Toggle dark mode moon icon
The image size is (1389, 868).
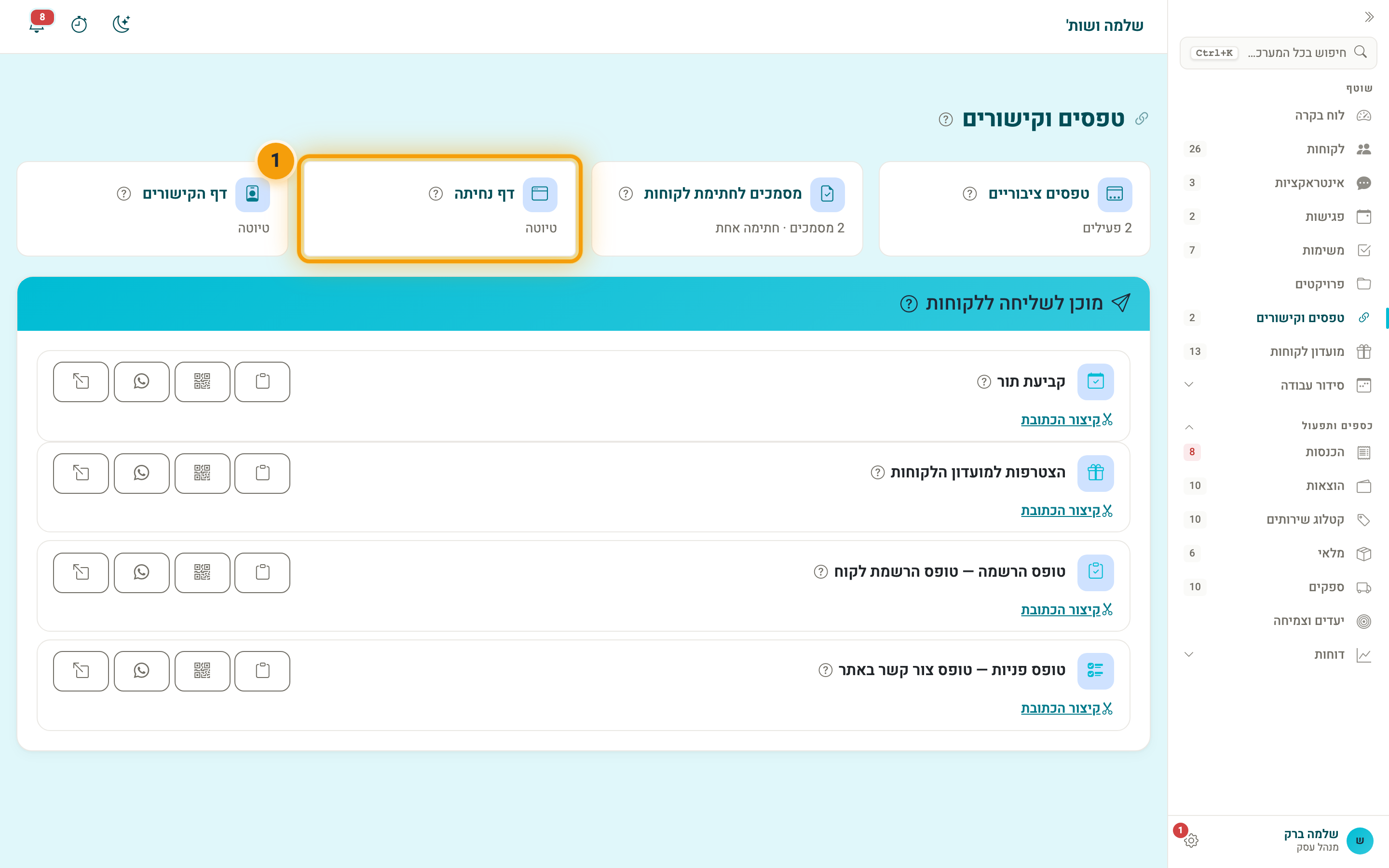point(121,24)
